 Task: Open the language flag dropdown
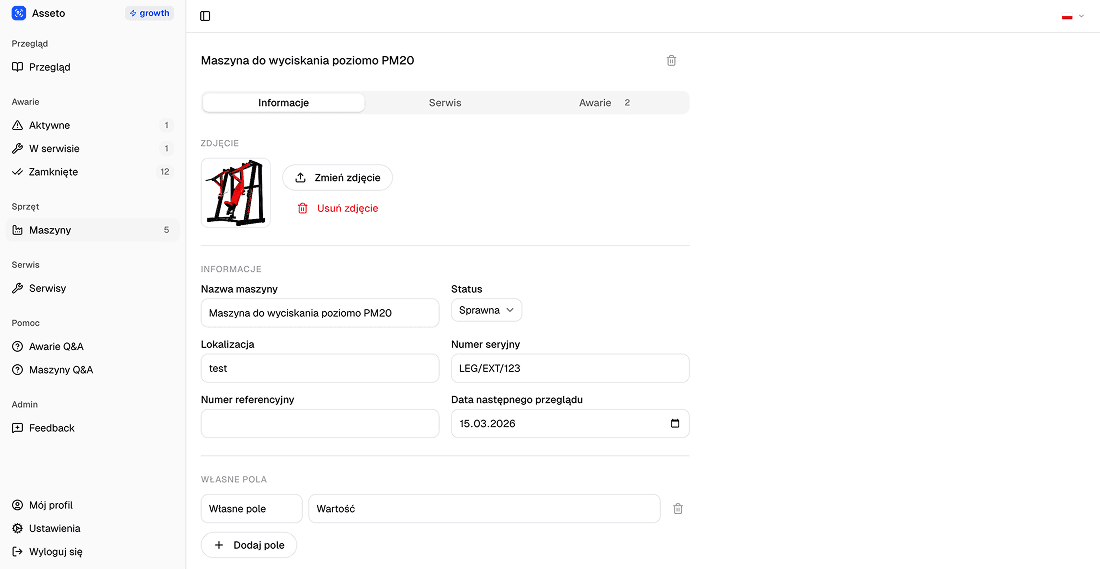[x=1072, y=16]
